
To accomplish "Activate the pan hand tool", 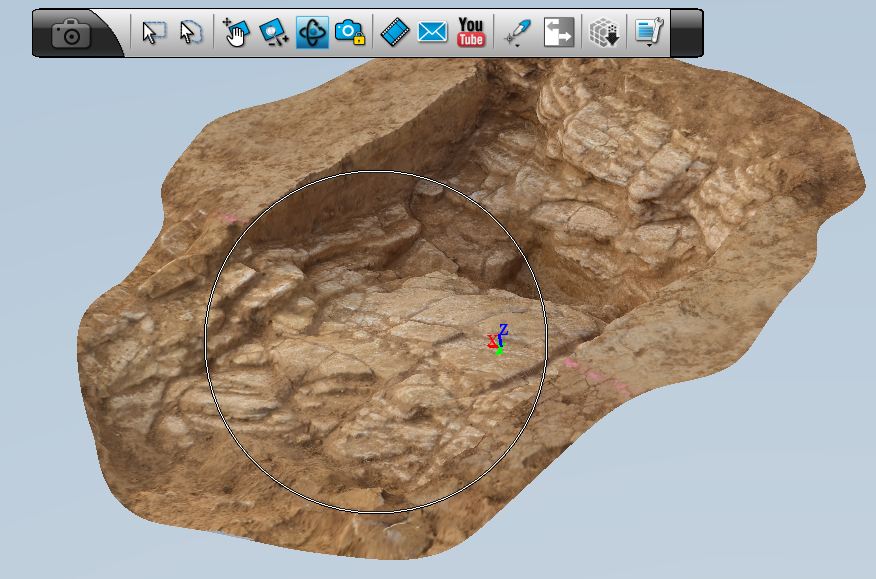I will [235, 33].
